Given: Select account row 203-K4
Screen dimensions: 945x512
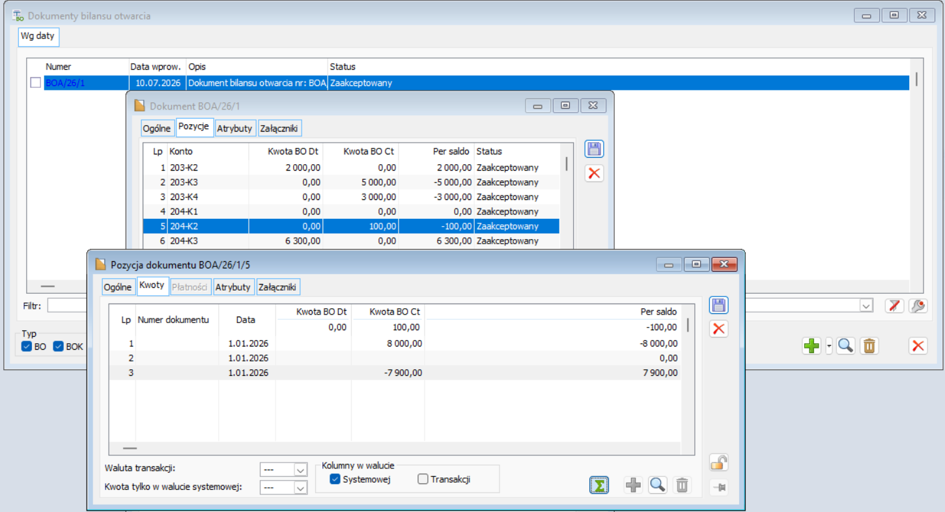Looking at the screenshot, I should [x=351, y=197].
